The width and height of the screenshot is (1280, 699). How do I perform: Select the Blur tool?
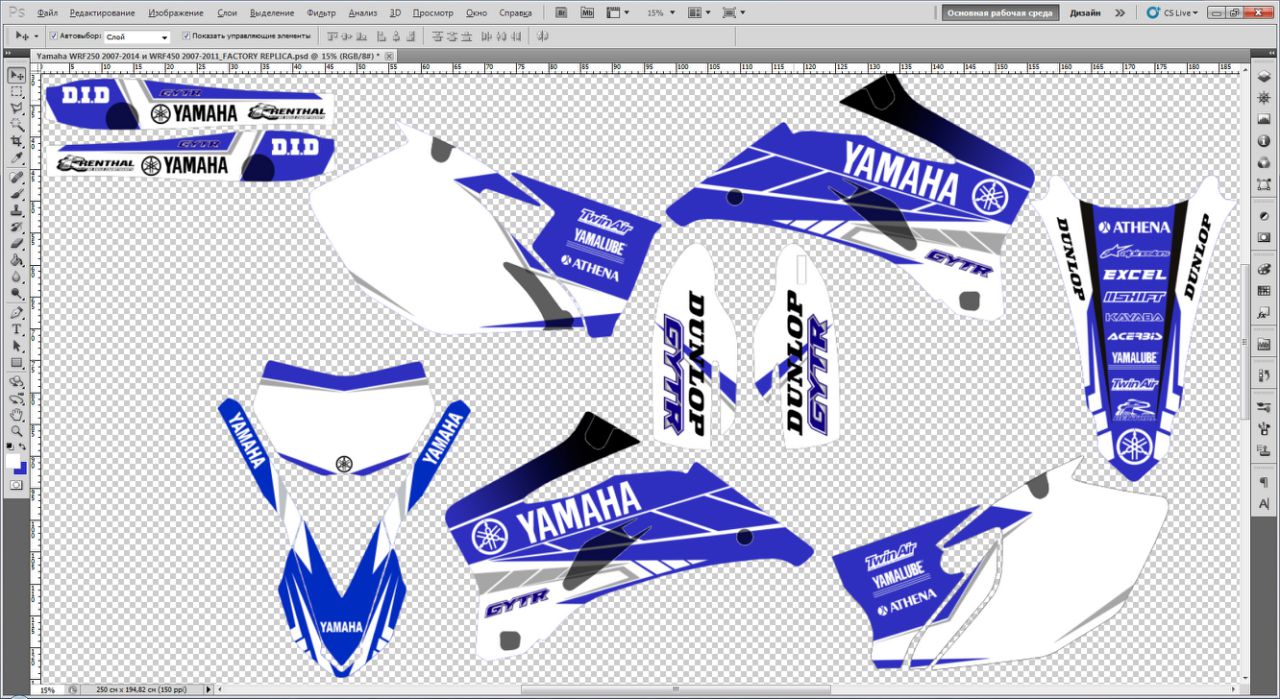click(x=17, y=276)
